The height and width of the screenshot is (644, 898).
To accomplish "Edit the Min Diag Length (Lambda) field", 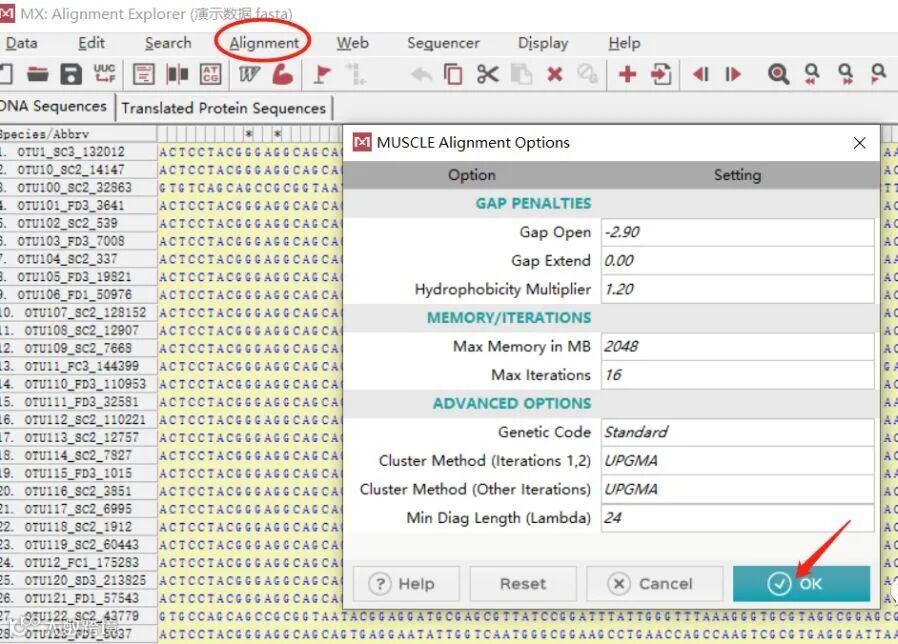I will (x=738, y=518).
